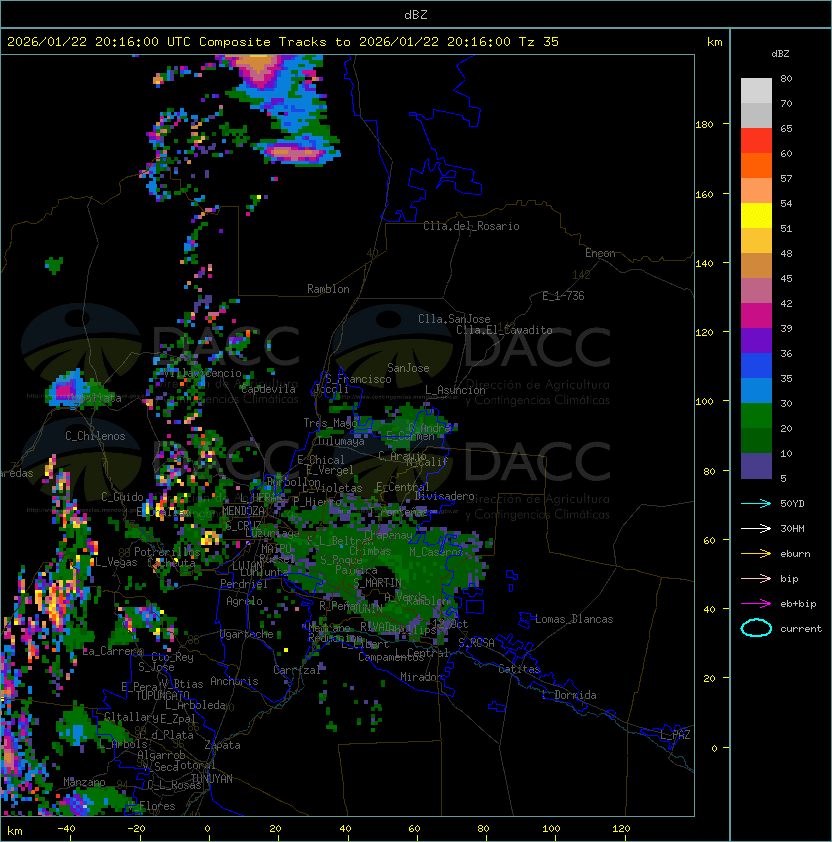
Task: Click the 'Tz 35' value in header
Action: (539, 42)
